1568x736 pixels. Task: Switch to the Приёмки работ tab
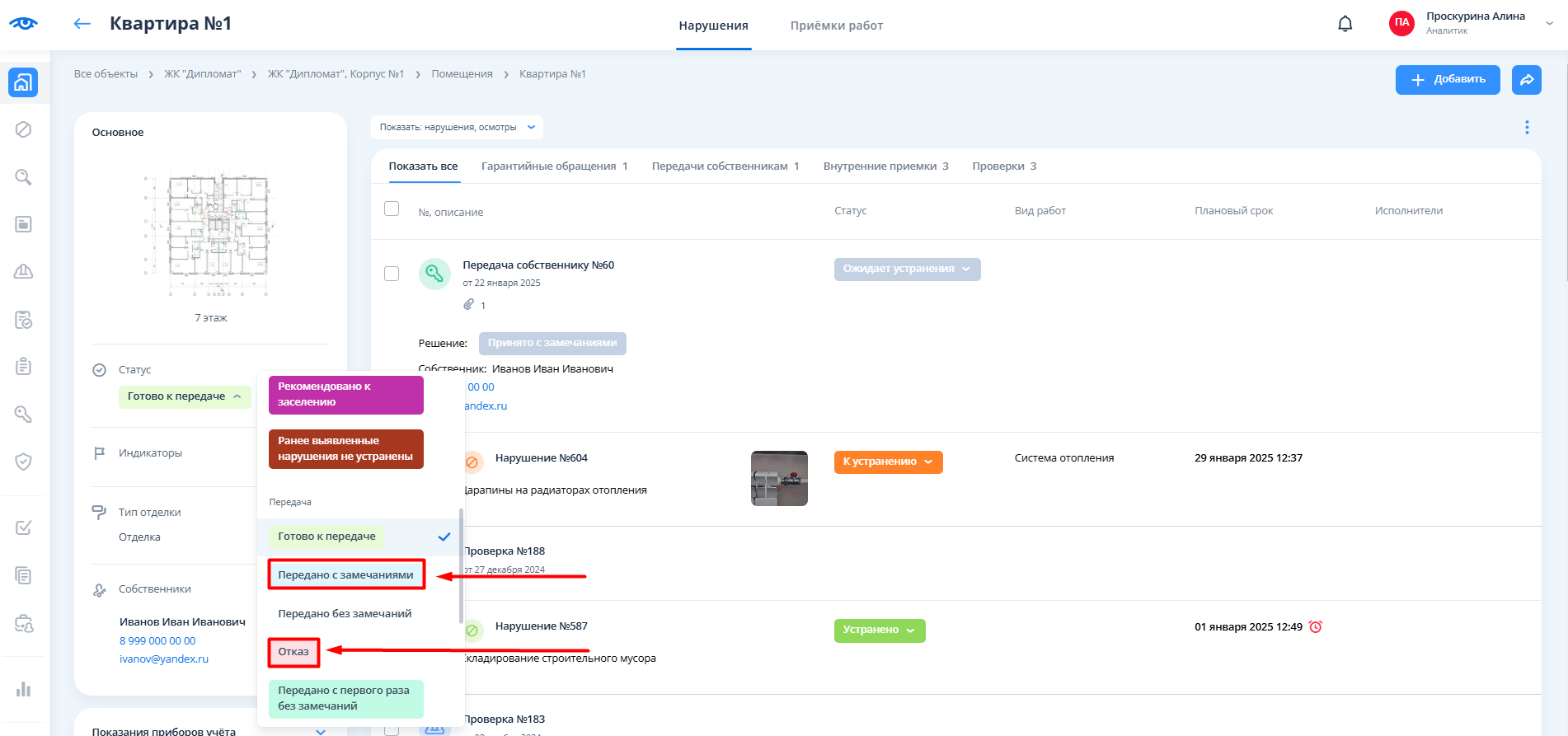pyautogui.click(x=836, y=26)
